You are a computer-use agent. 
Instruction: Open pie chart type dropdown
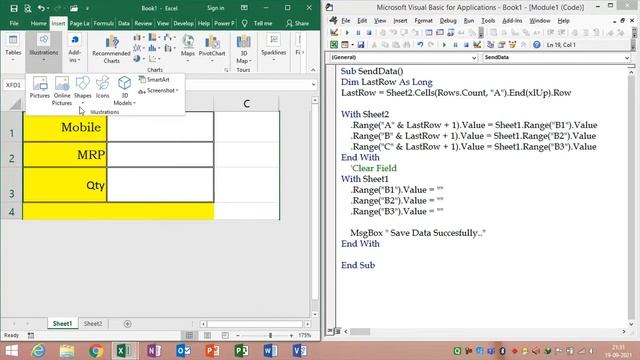(x=139, y=59)
